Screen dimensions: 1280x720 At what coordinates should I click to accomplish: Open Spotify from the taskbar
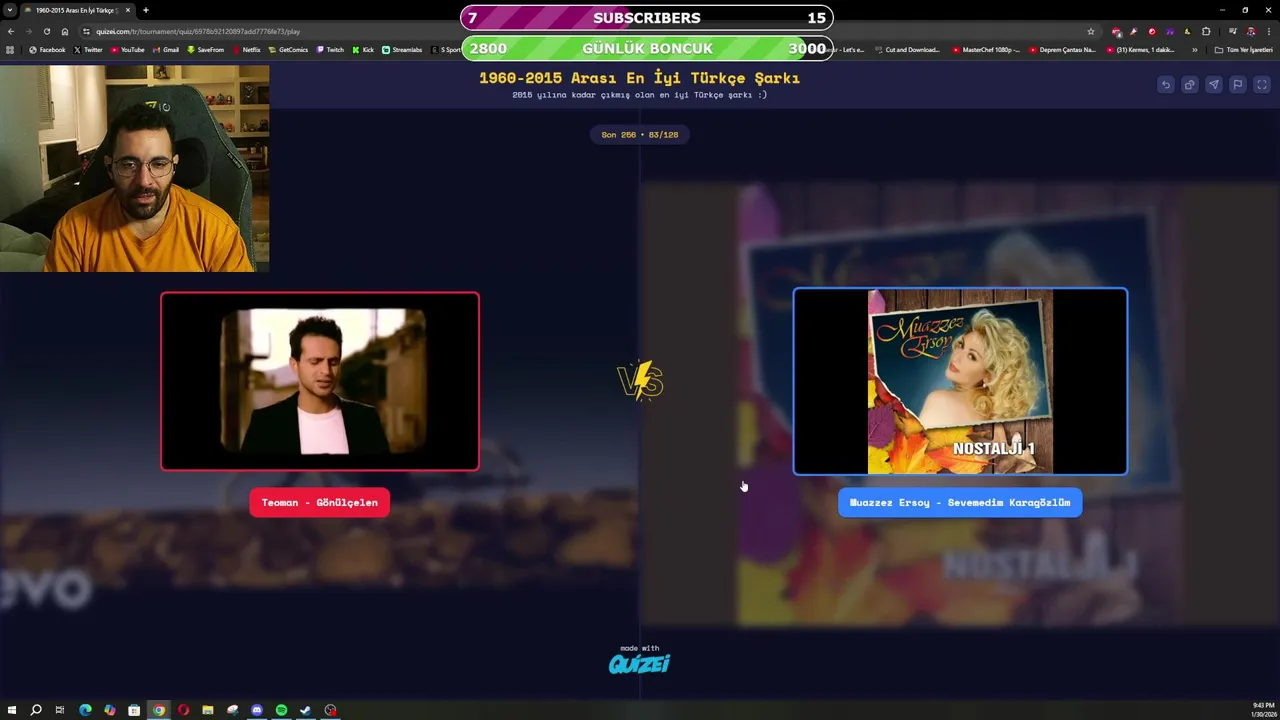click(x=281, y=710)
